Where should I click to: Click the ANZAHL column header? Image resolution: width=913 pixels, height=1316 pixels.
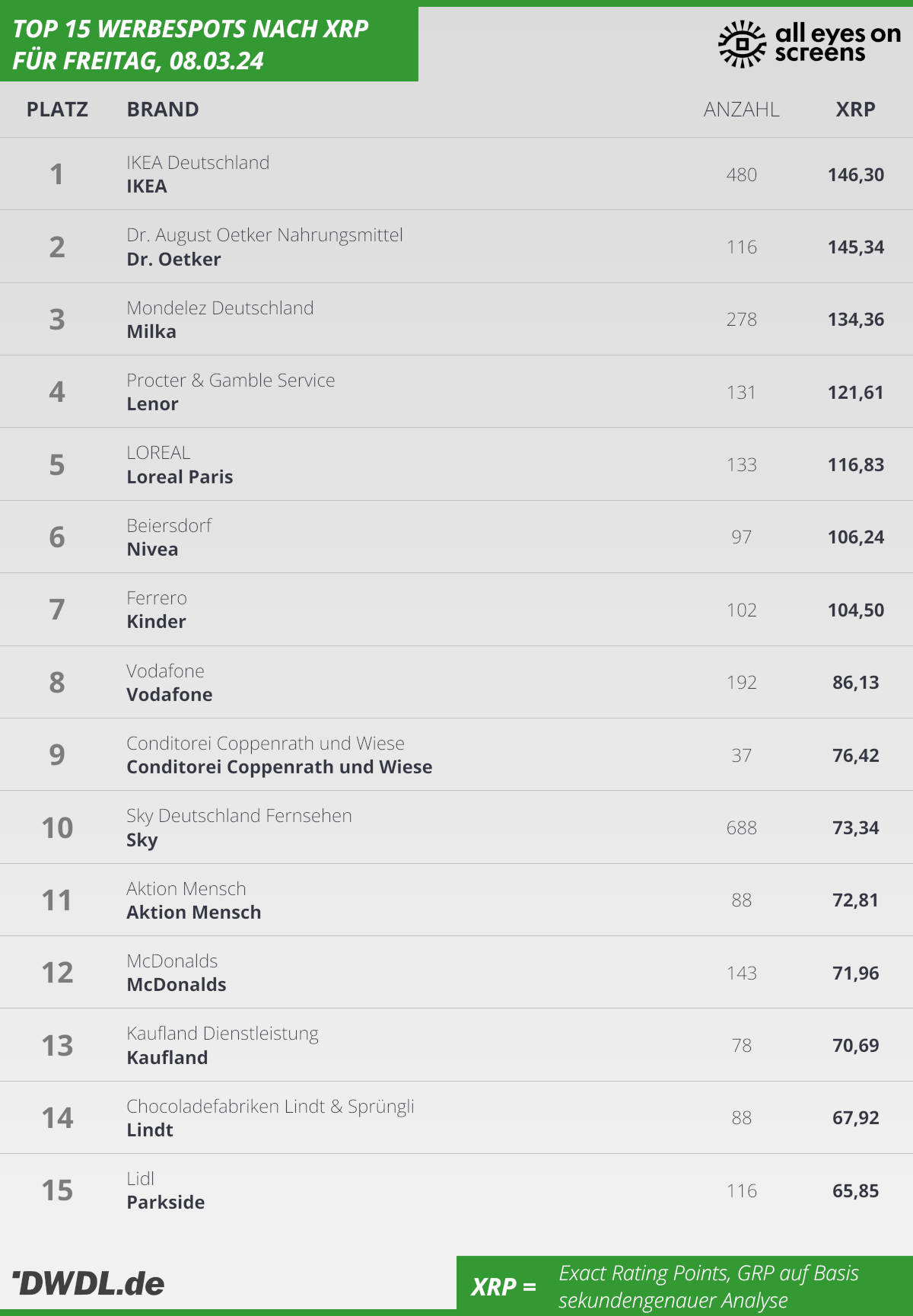pyautogui.click(x=741, y=110)
